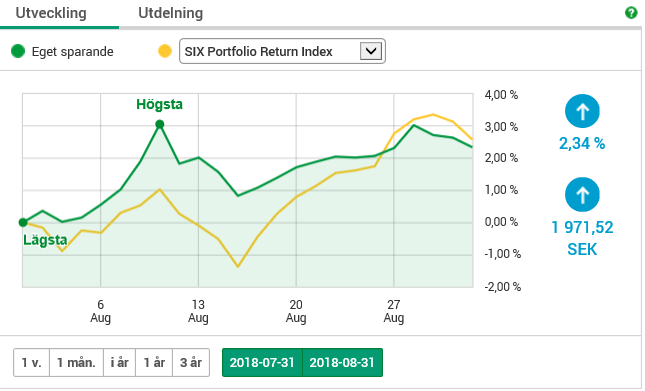Select the 1 år period button
645x391 pixels.
click(x=154, y=363)
